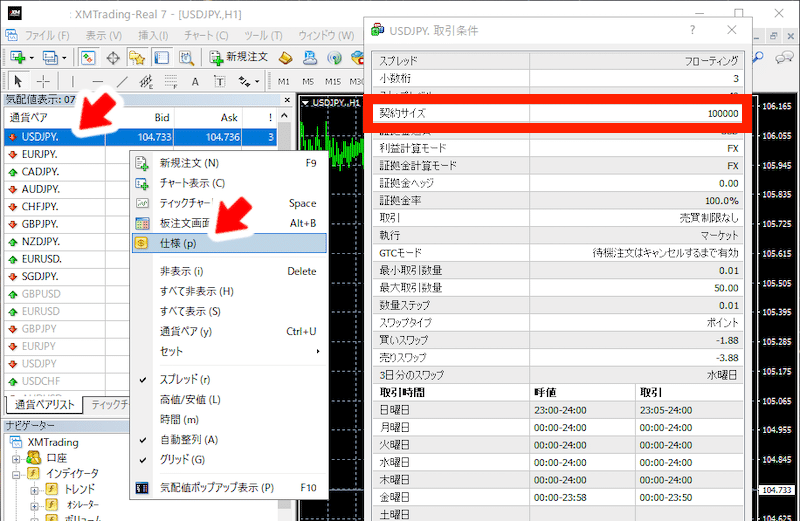Open the チャート (C) menu
This screenshot has height=521, width=800.
[x=206, y=35]
